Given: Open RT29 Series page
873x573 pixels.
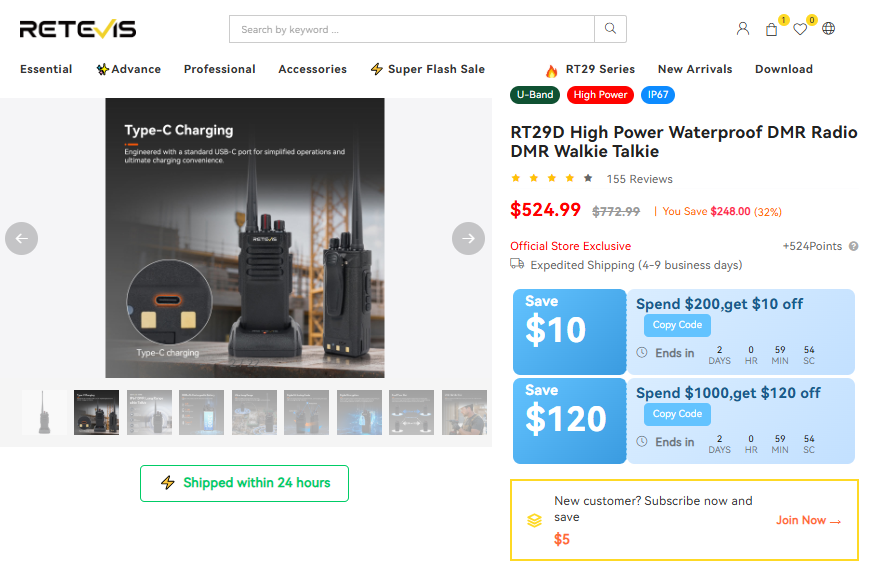Looking at the screenshot, I should [x=590, y=69].
